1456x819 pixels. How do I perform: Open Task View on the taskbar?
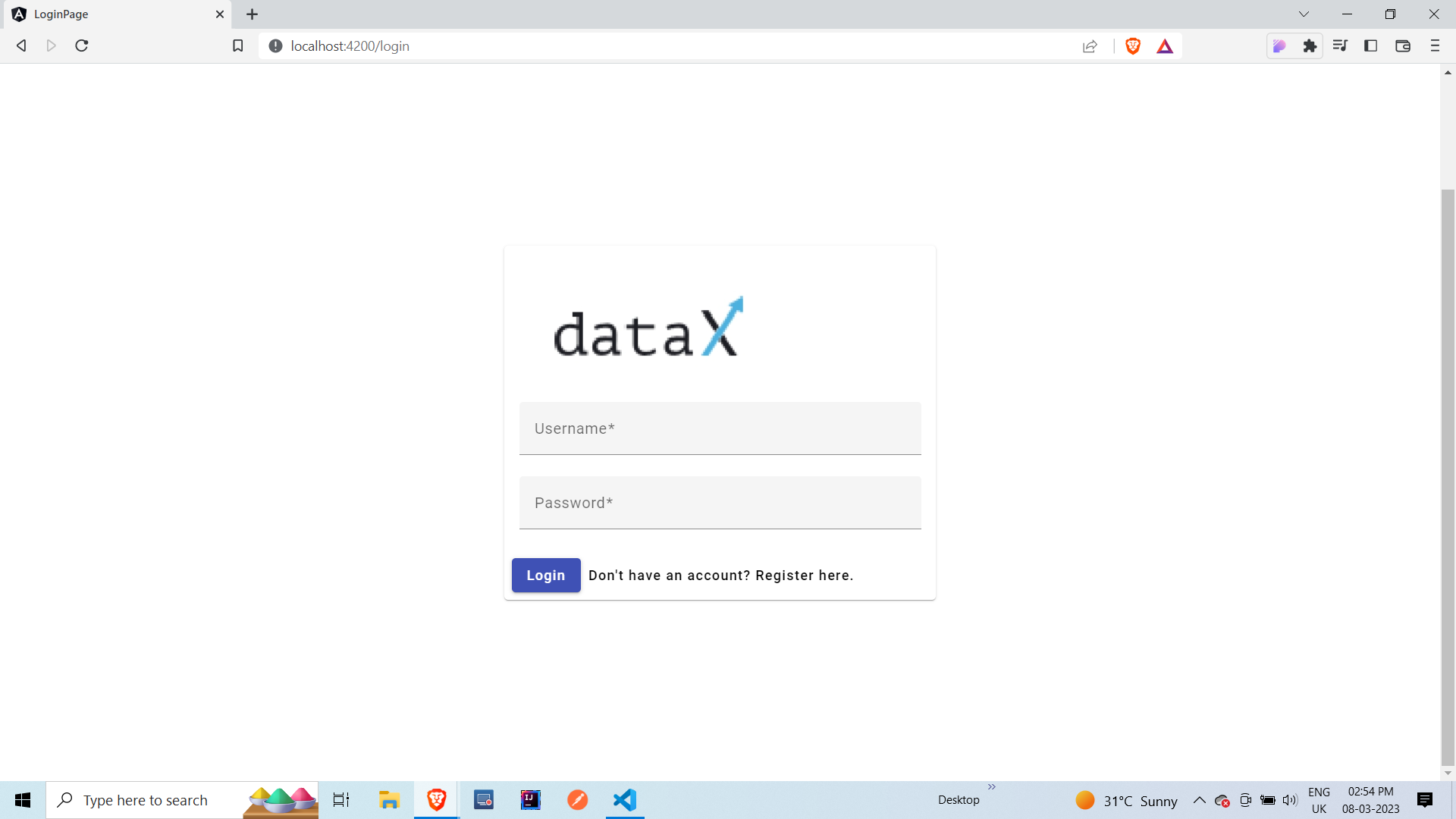pos(341,800)
